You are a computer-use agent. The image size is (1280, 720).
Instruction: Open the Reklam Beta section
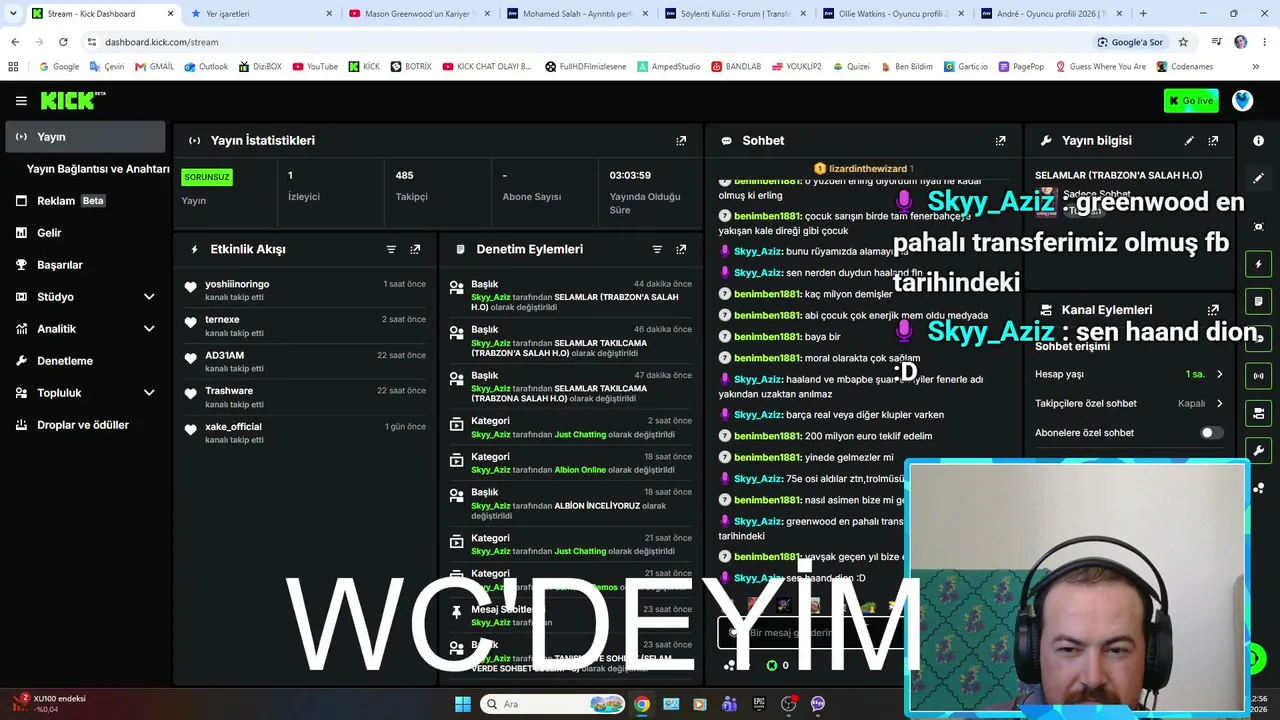point(85,201)
